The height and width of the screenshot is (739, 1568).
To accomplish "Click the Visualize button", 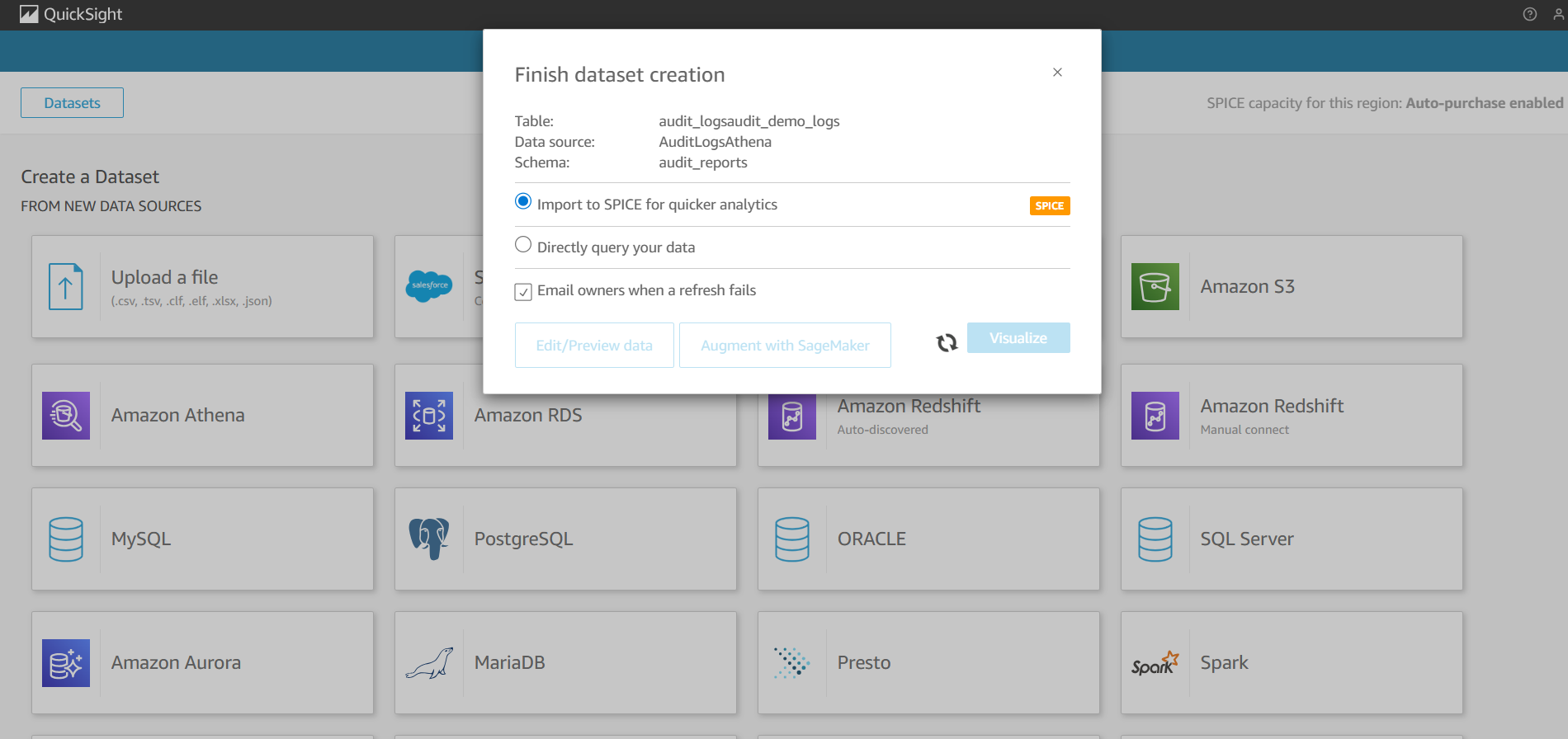I will point(1018,337).
